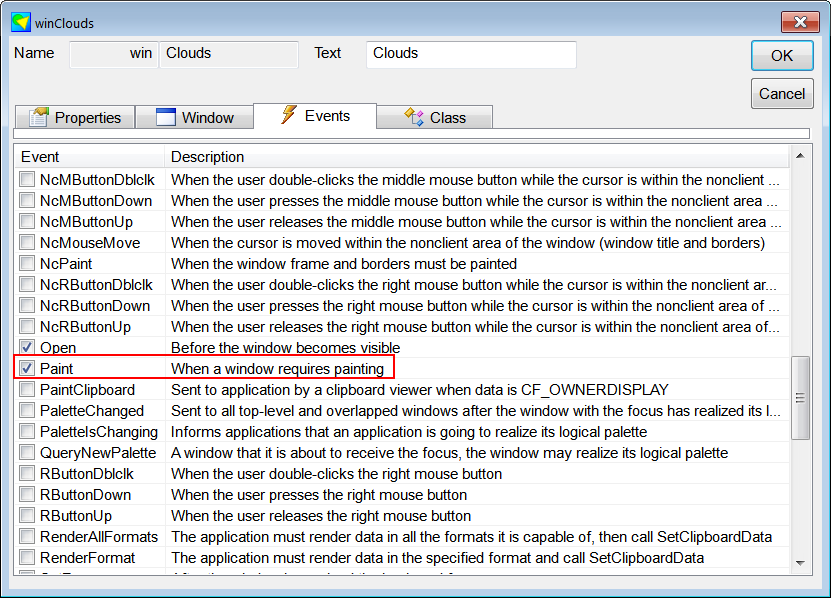Check the NcMButtonUp event

27,221
